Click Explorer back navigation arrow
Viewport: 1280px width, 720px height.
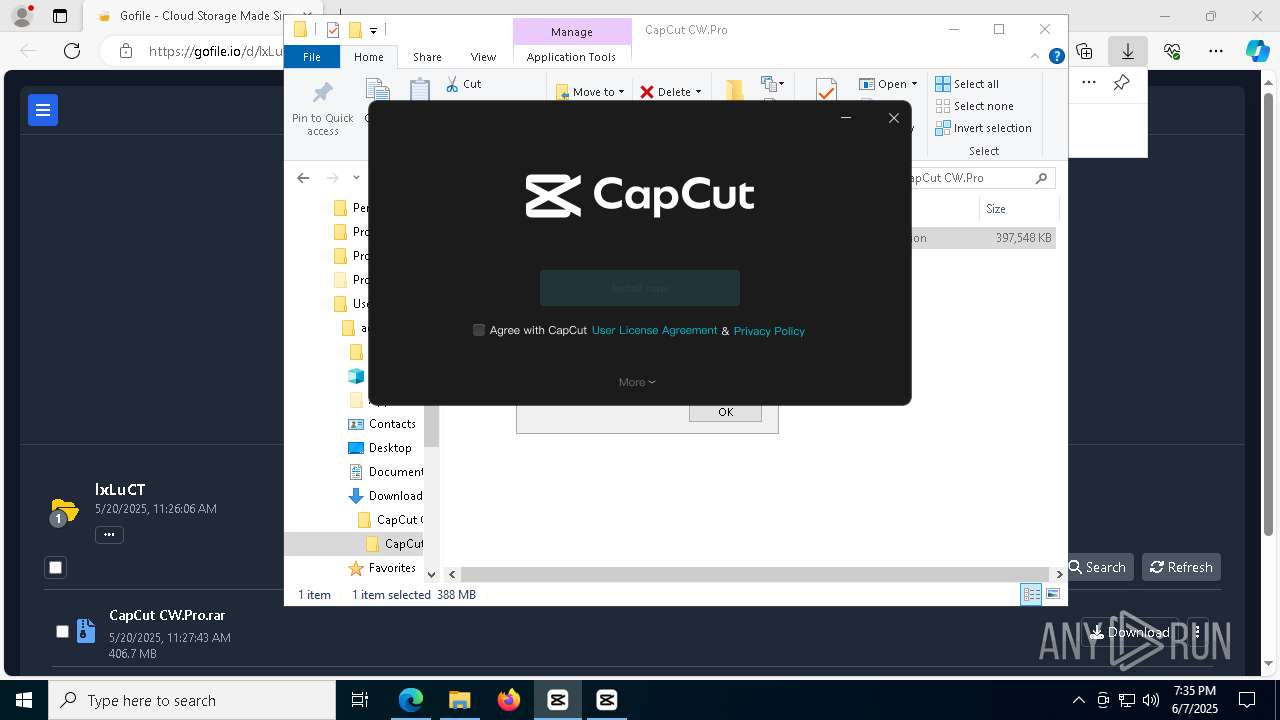(303, 178)
